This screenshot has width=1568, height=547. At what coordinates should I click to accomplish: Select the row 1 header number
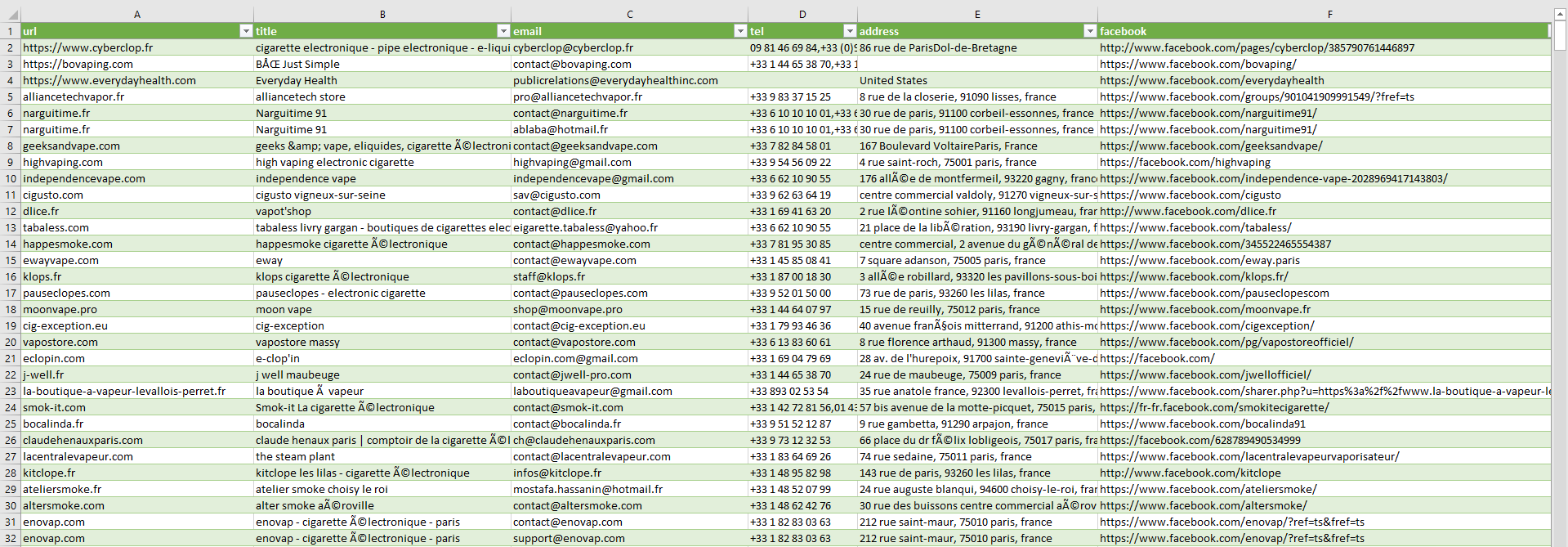(x=10, y=31)
